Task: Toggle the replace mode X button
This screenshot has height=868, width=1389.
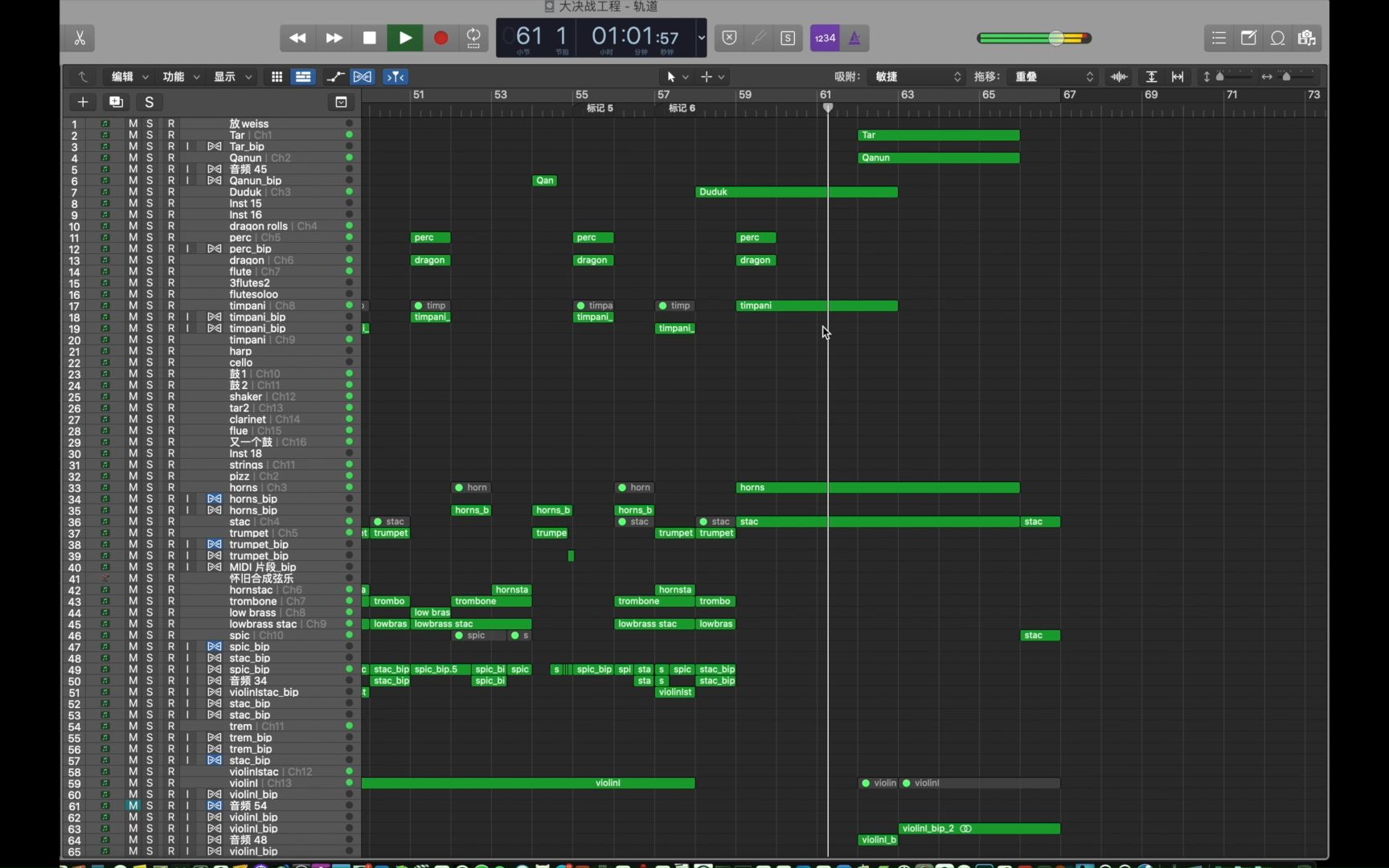Action: tap(729, 38)
